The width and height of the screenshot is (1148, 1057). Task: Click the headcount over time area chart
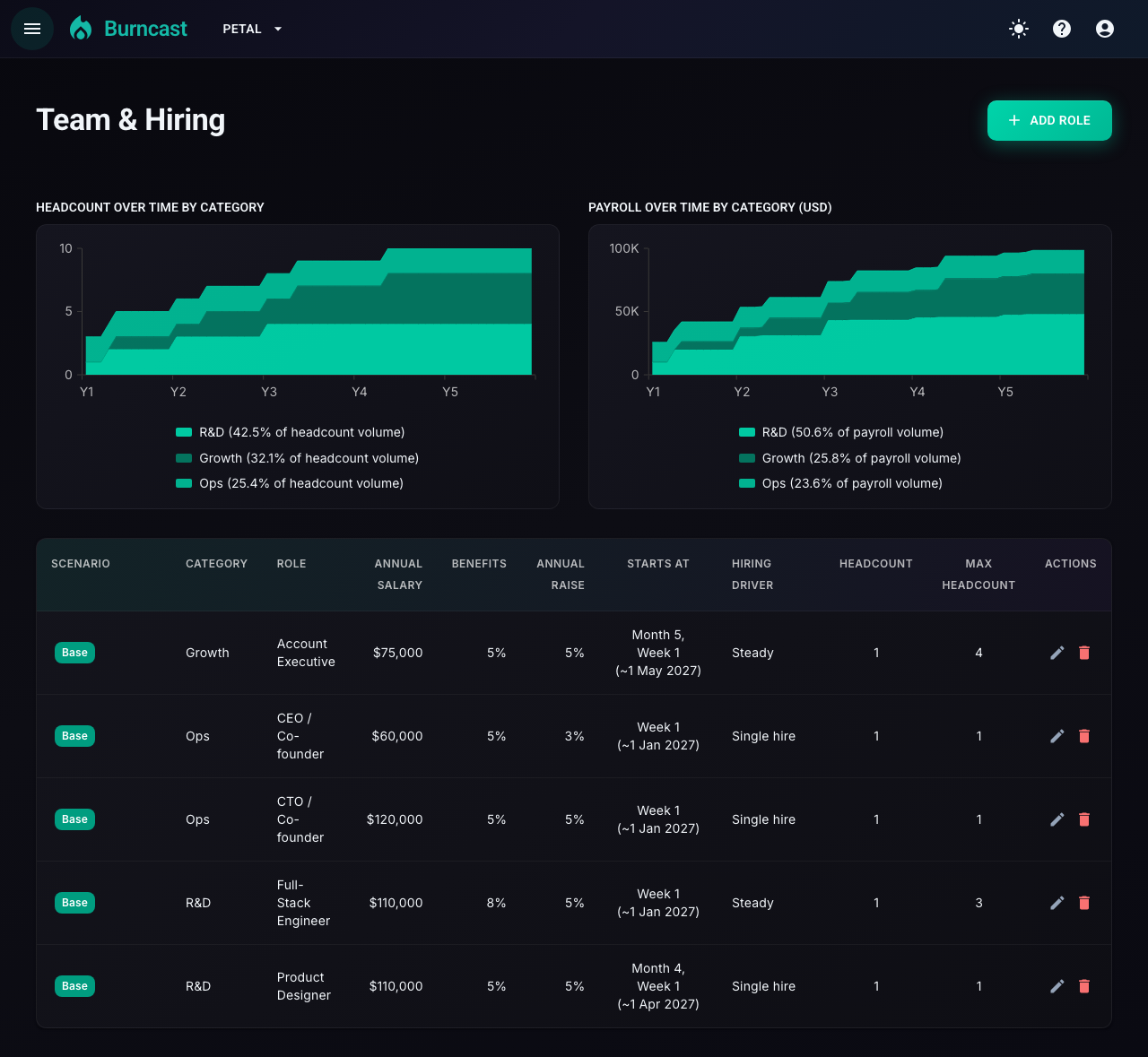point(307,311)
